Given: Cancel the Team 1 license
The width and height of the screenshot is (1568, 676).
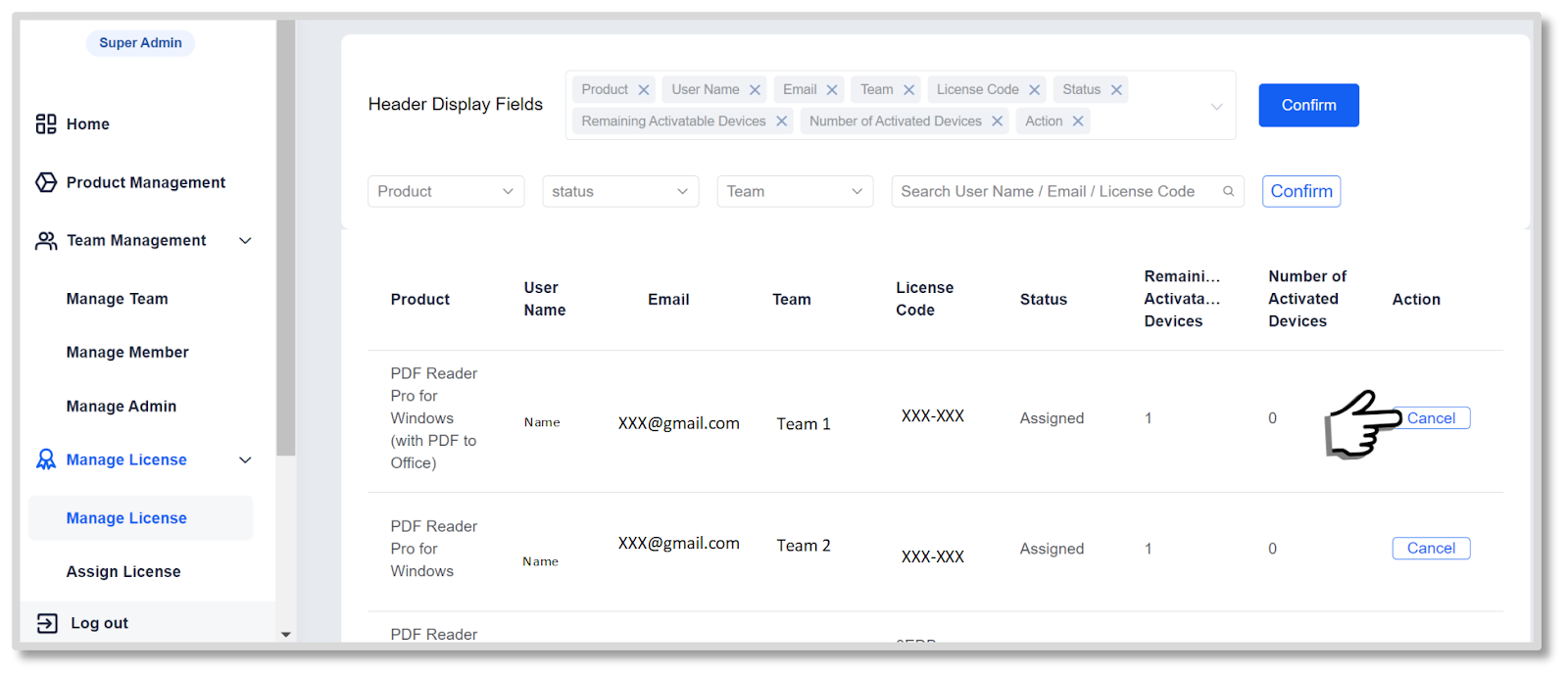Looking at the screenshot, I should point(1431,418).
